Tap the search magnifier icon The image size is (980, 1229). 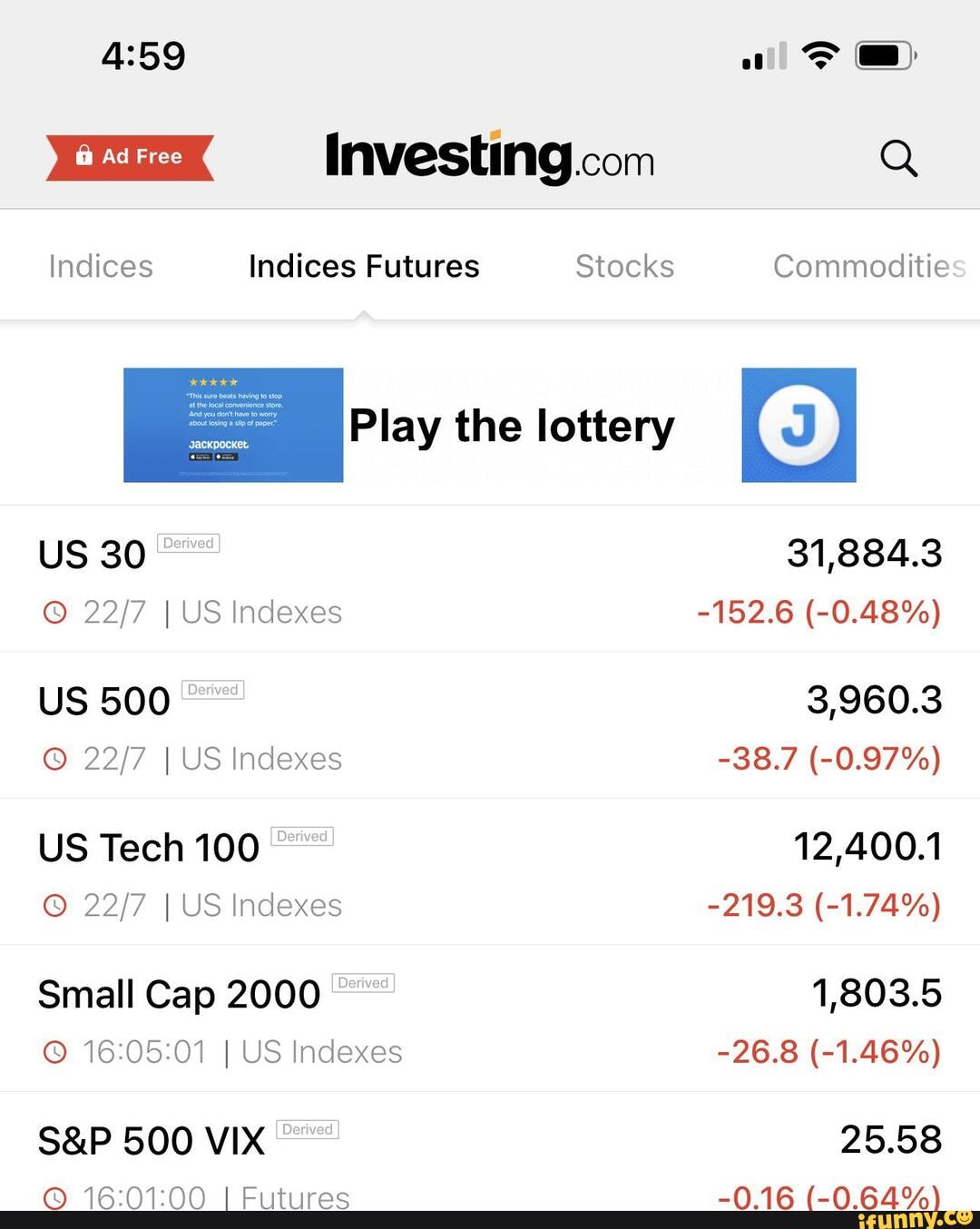tap(898, 159)
